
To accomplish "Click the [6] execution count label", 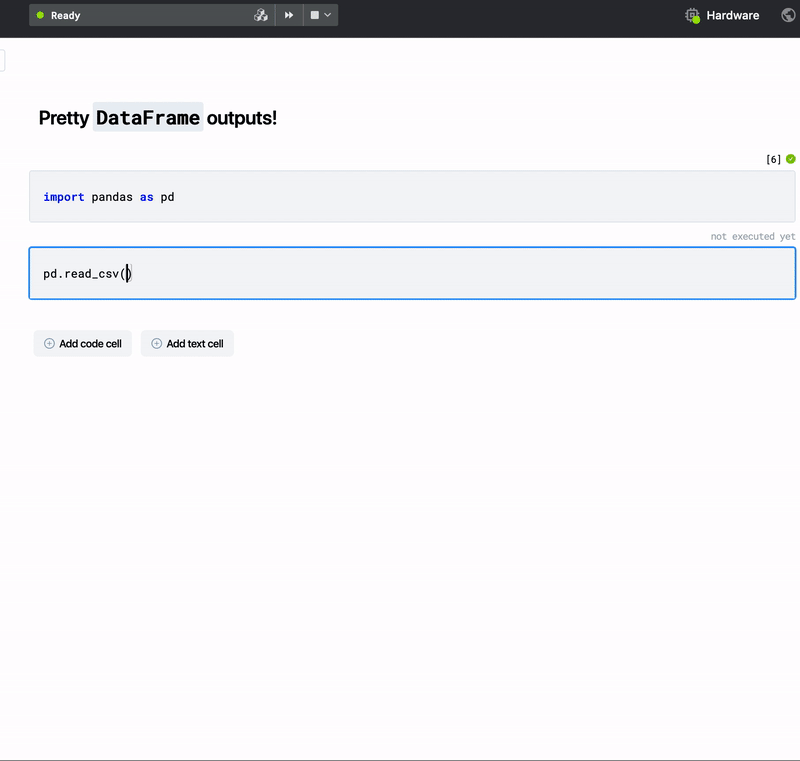I will tap(773, 159).
